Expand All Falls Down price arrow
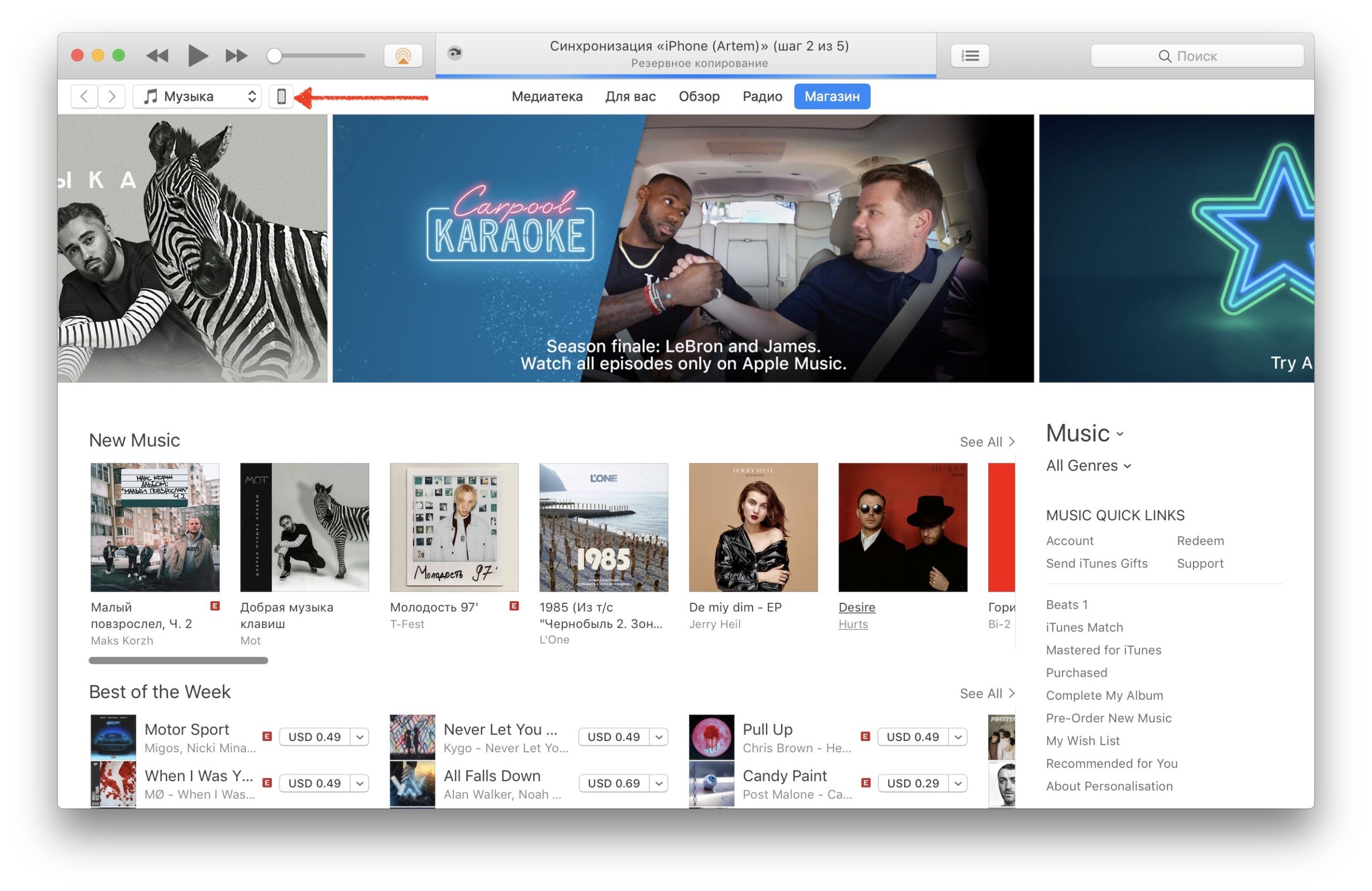The image size is (1372, 891). [x=659, y=783]
